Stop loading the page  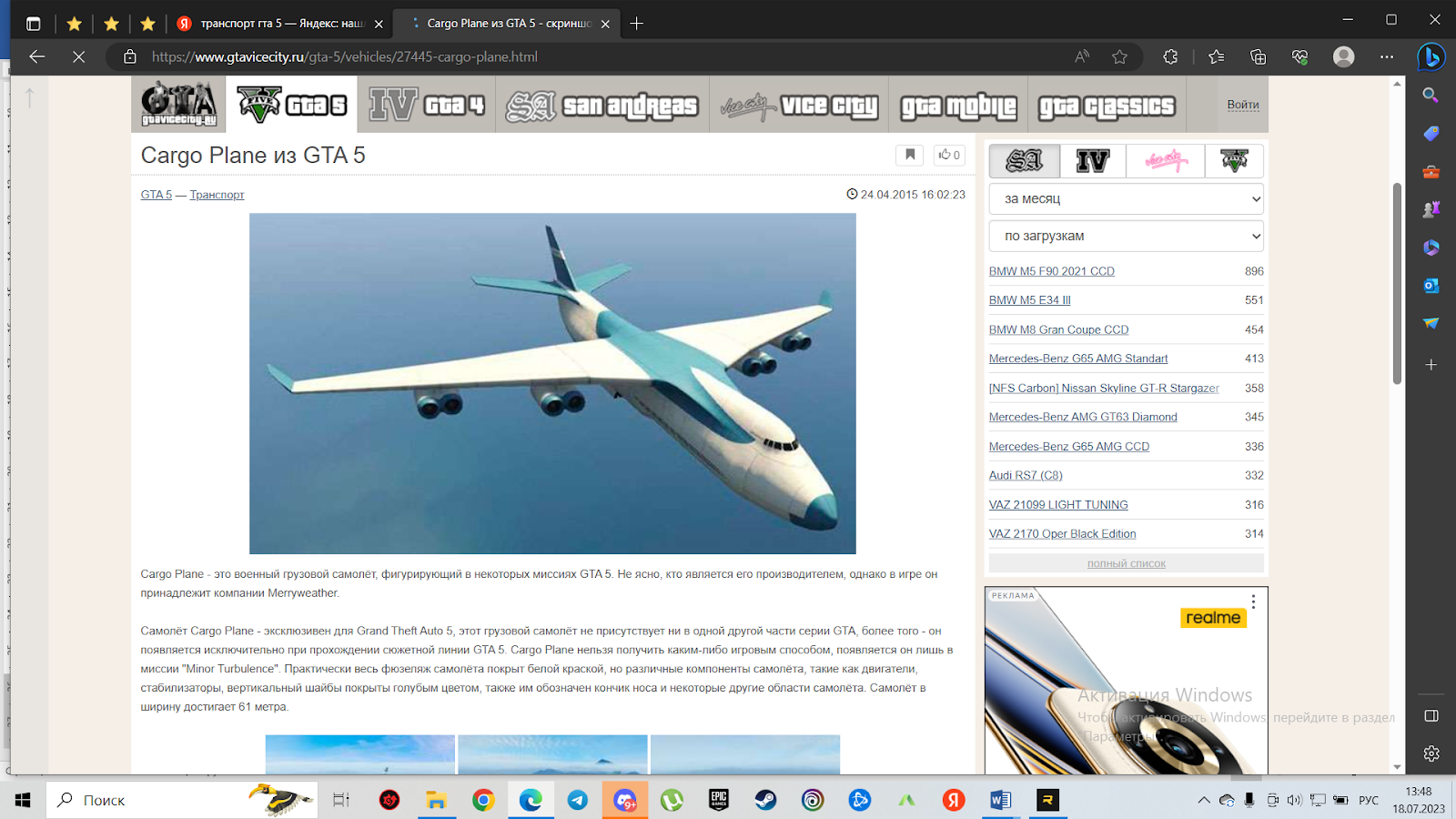click(x=79, y=56)
